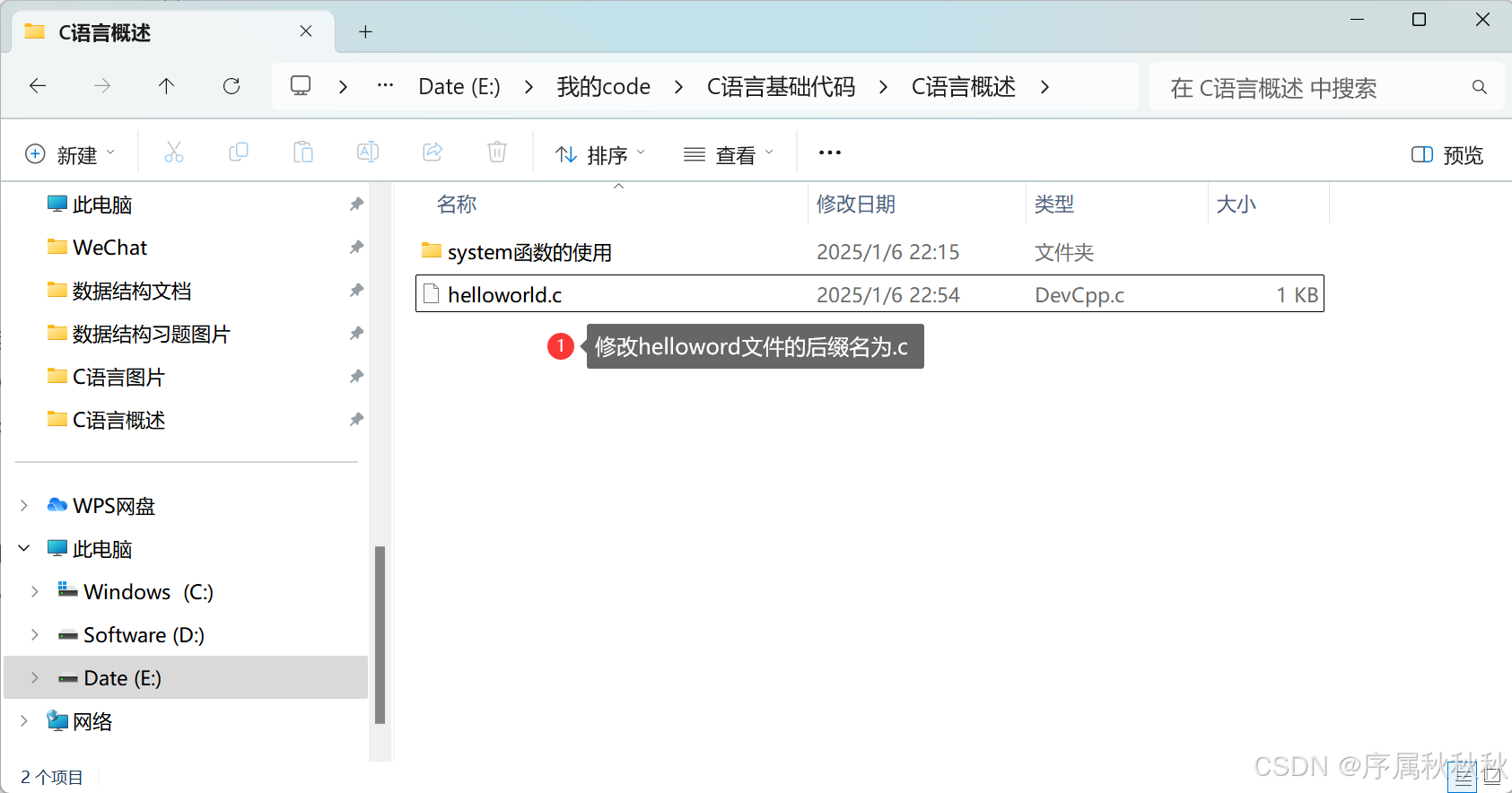Click pin icon beside C语言图片

356,377
